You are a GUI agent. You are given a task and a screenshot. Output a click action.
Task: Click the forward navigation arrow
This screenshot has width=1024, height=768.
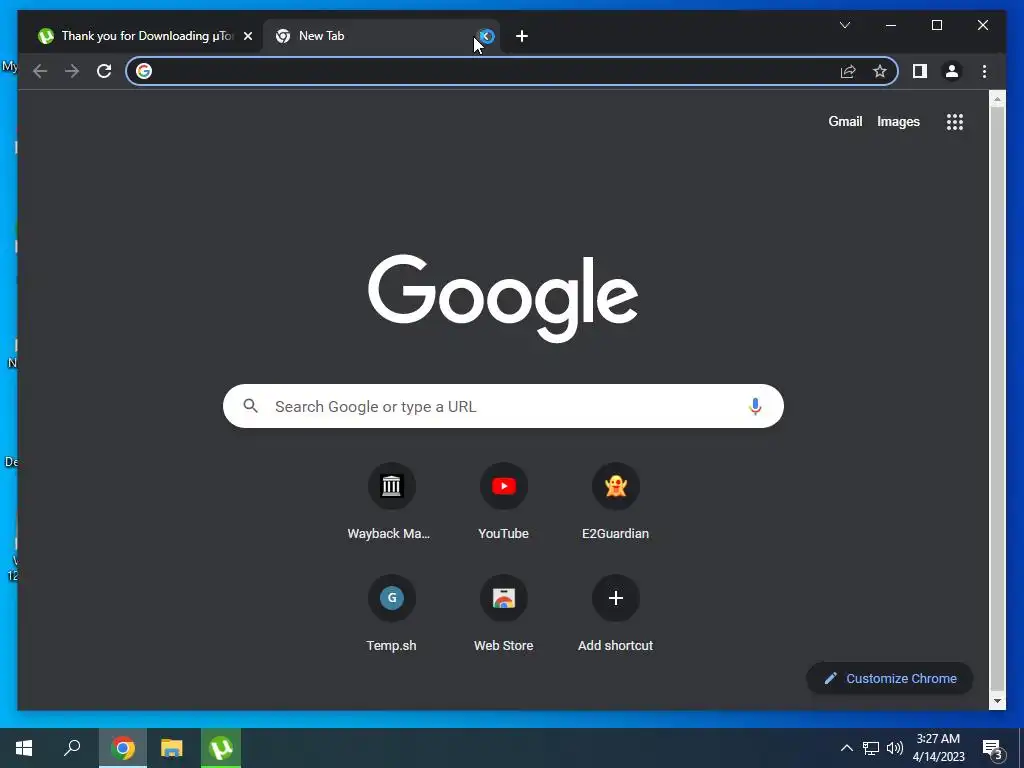(72, 71)
